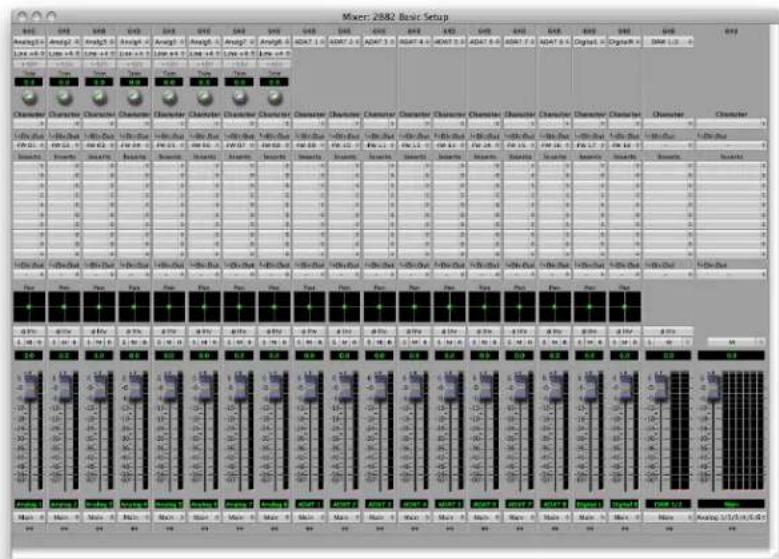Image resolution: width=779 pixels, height=559 pixels.
Task: Open the ADAT 1 input source dropdown
Action: click(x=309, y=42)
